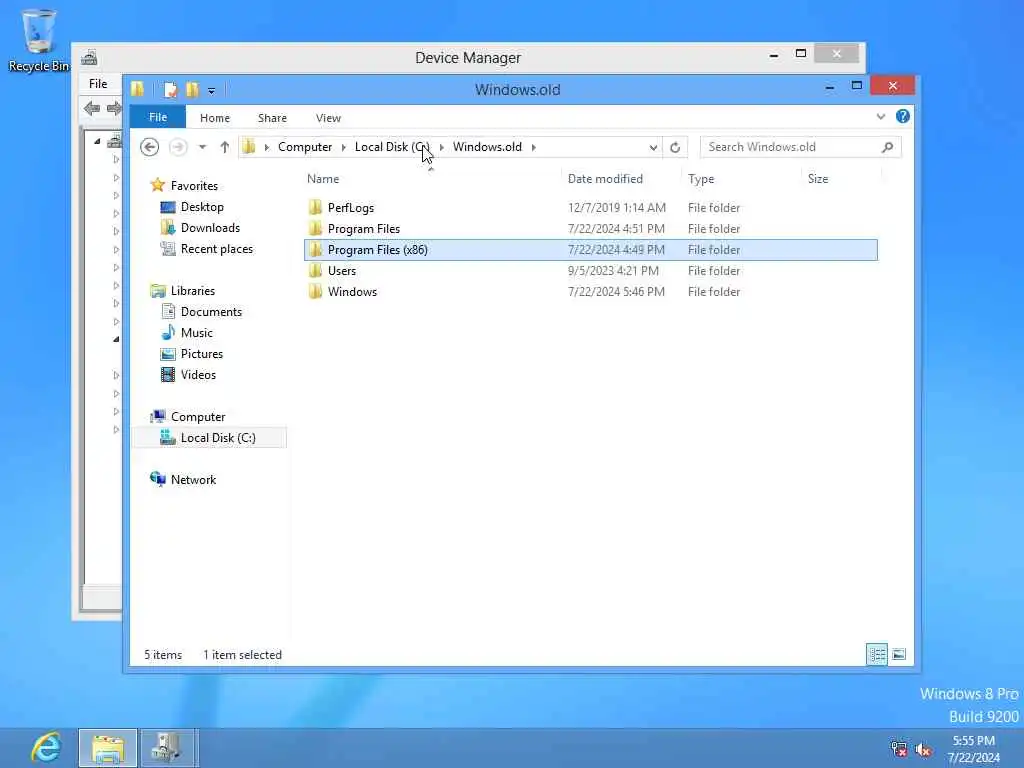Click the Windows.old breadcrumb segment
The width and height of the screenshot is (1024, 768).
[x=487, y=147]
